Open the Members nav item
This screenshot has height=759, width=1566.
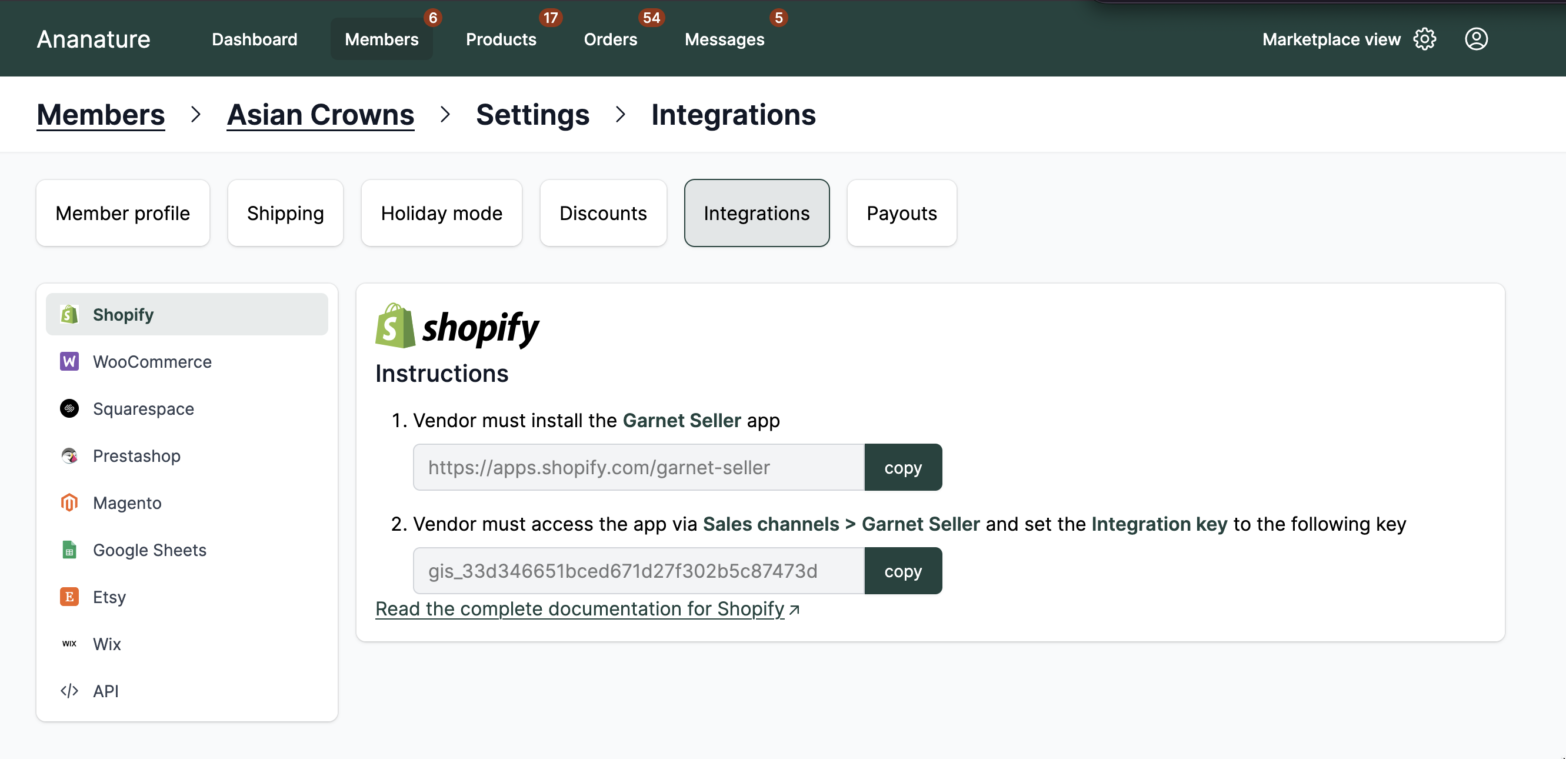pos(381,40)
